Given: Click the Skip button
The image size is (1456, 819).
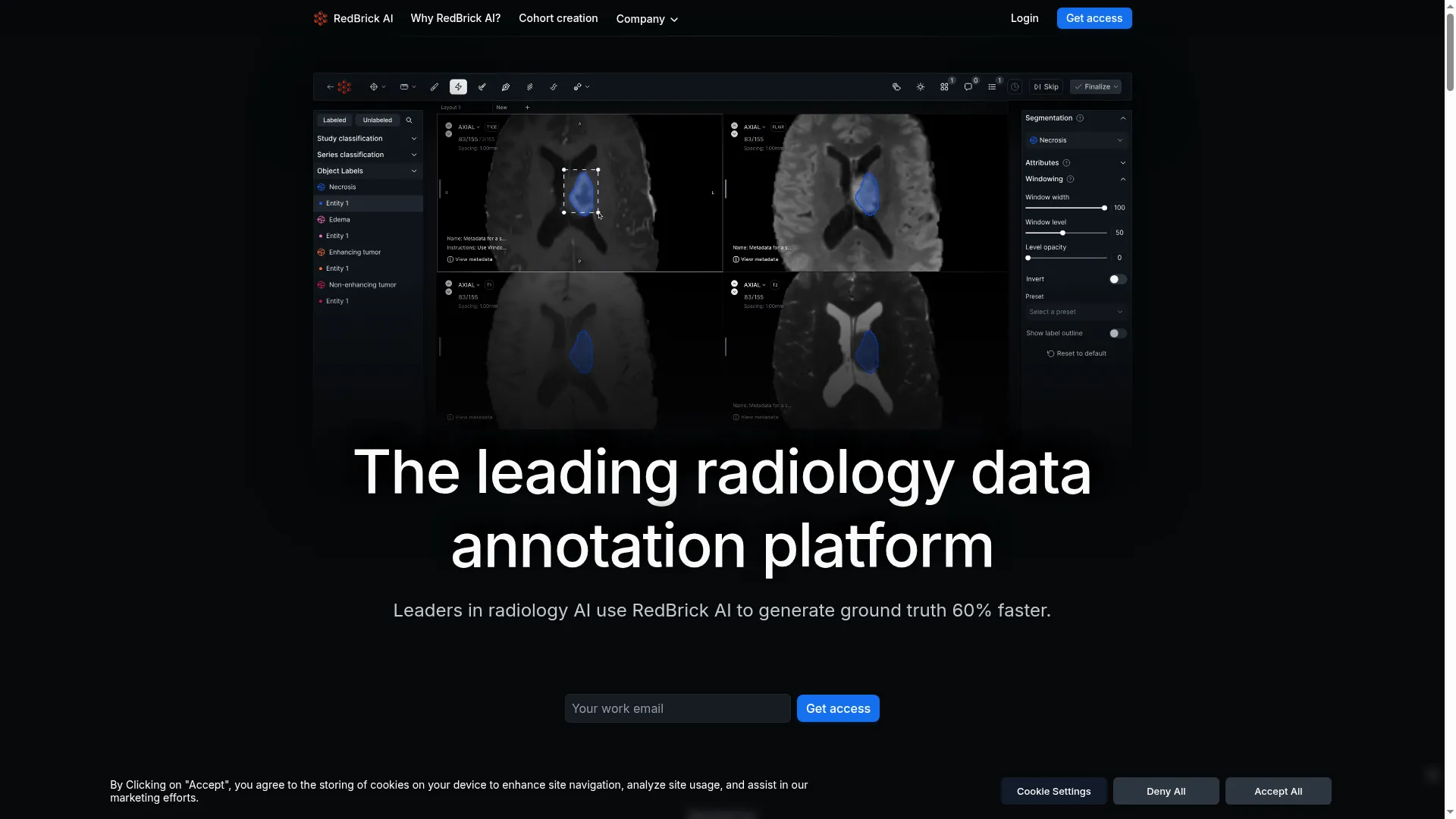Looking at the screenshot, I should tap(1046, 87).
